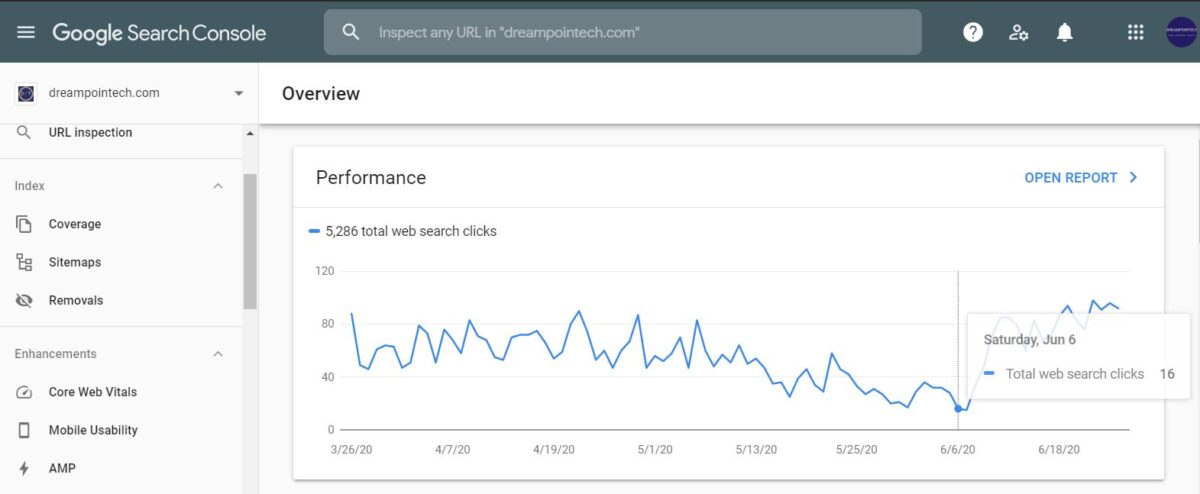The width and height of the screenshot is (1200, 494).
Task: Open the Google apps grid
Action: coord(1135,32)
